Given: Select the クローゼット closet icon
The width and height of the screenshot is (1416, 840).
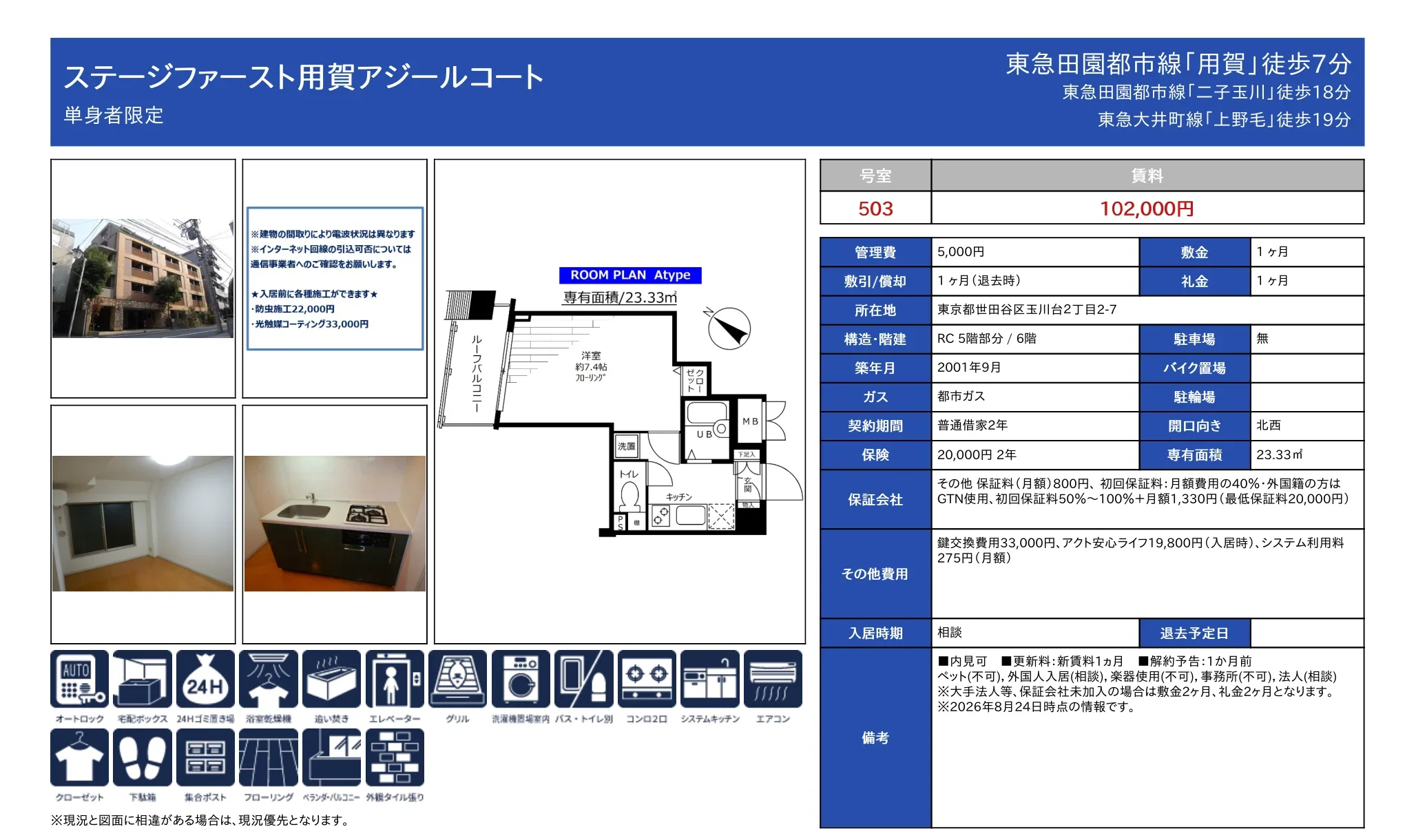Looking at the screenshot, I should pyautogui.click(x=79, y=757).
